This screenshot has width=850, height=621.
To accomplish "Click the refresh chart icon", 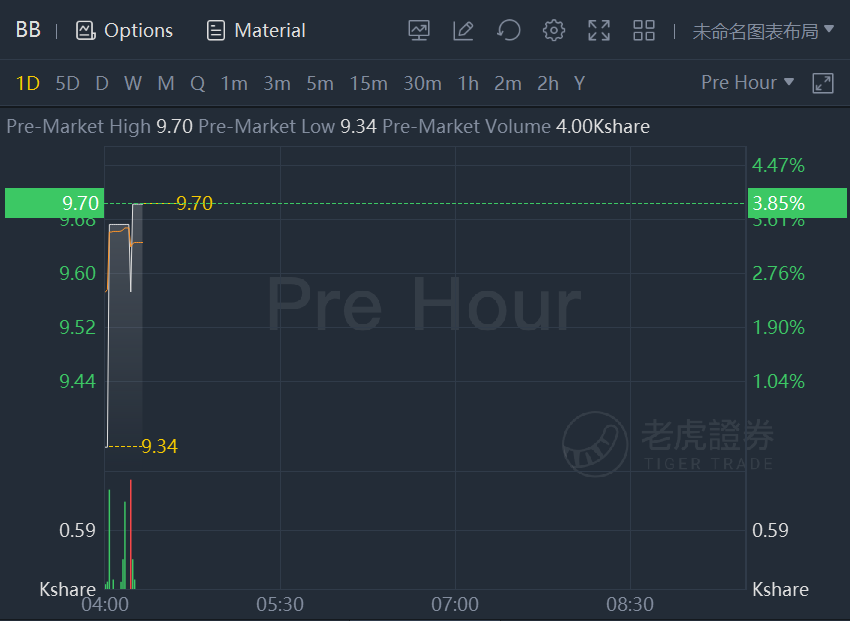I will click(508, 30).
